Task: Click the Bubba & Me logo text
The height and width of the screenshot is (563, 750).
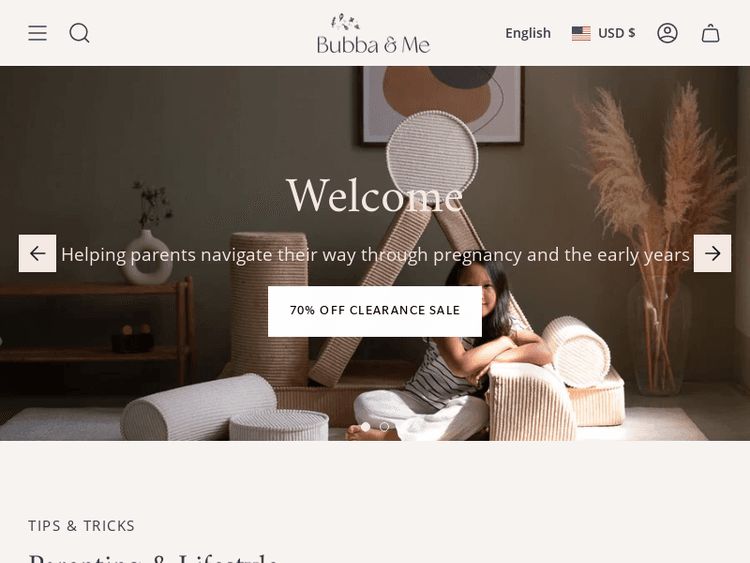Action: coord(374,44)
